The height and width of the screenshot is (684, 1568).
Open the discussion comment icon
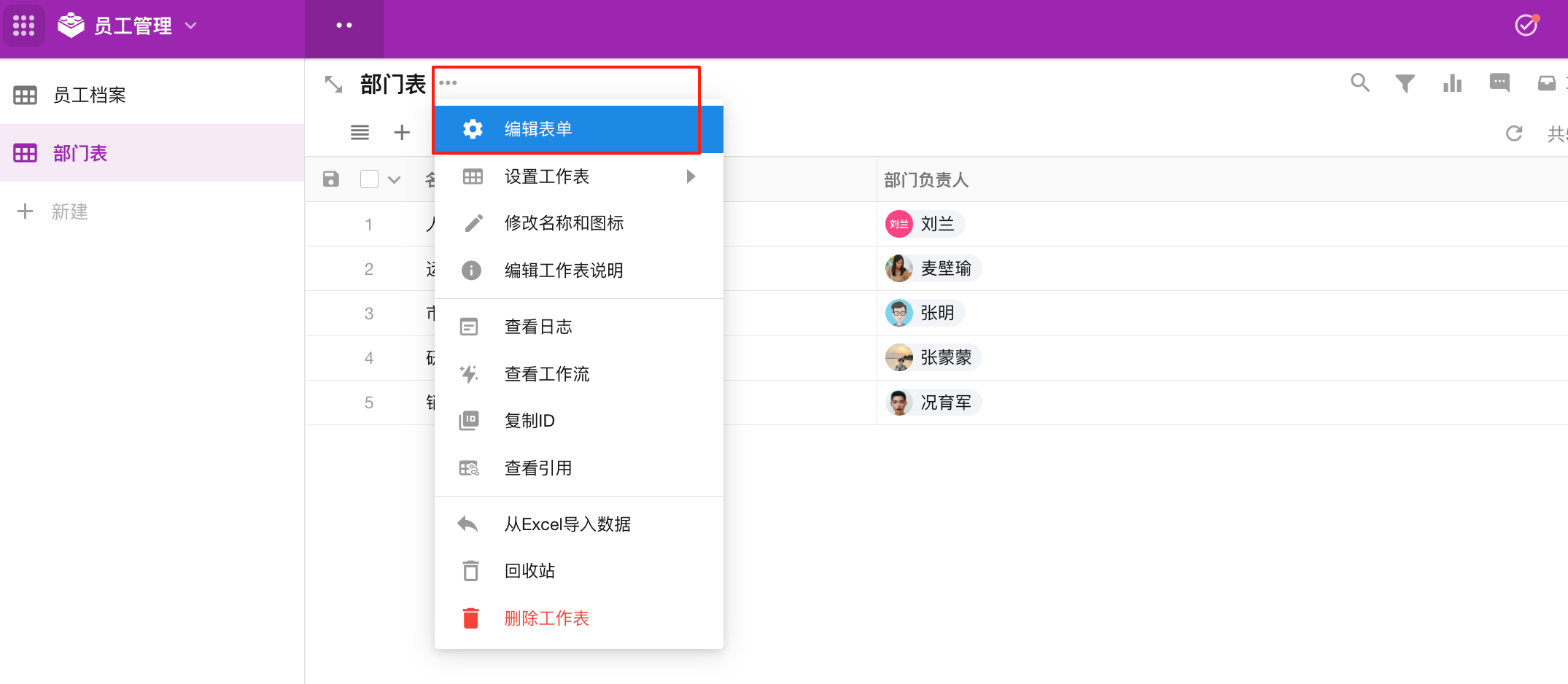click(x=1499, y=83)
